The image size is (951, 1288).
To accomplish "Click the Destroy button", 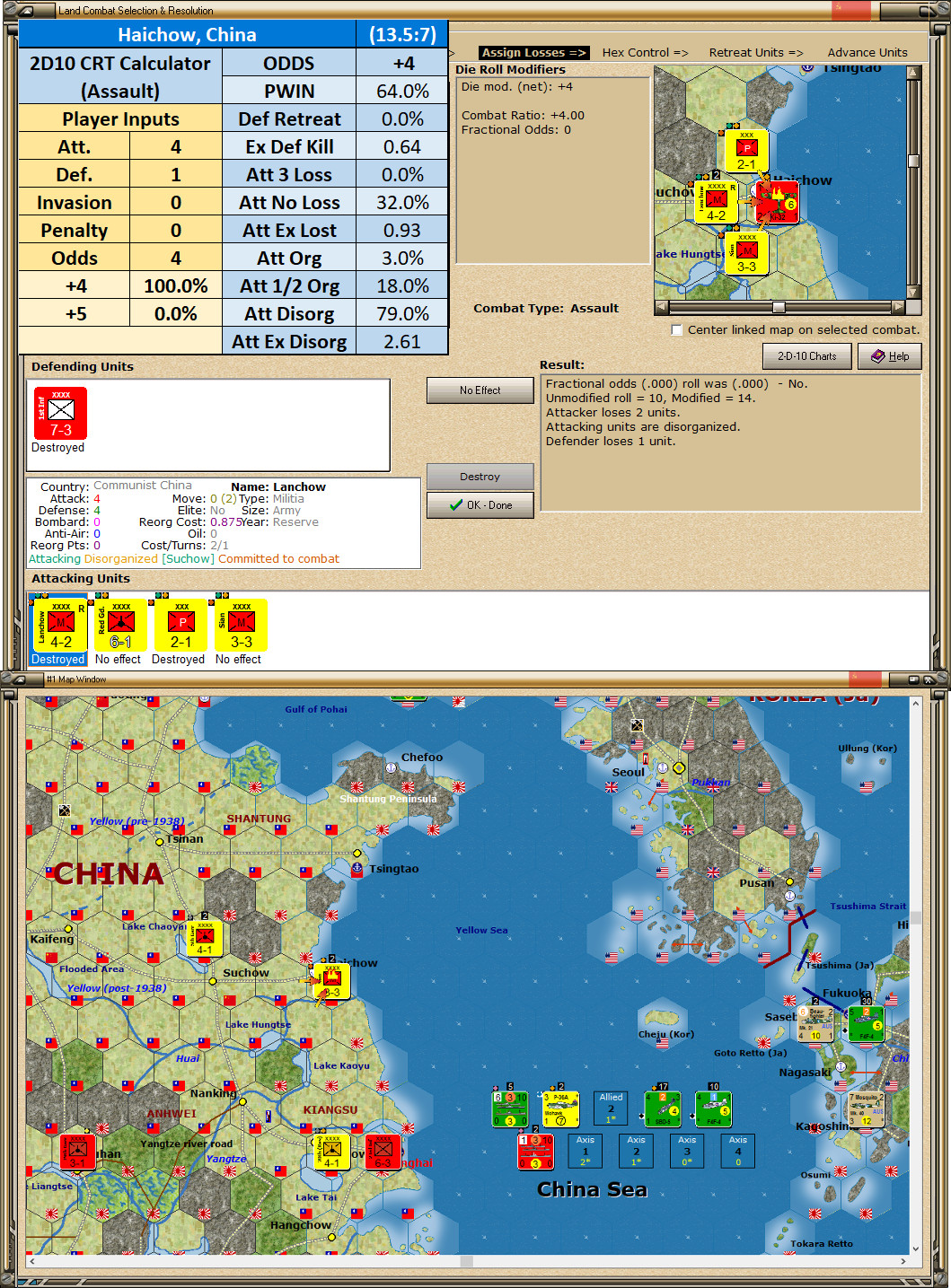I will (x=480, y=477).
